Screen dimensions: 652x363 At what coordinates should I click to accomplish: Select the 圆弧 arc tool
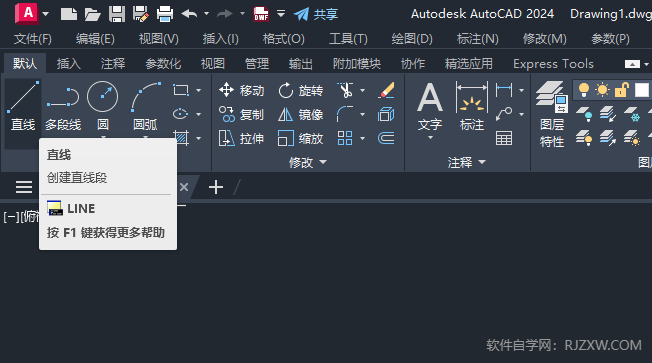(x=145, y=106)
